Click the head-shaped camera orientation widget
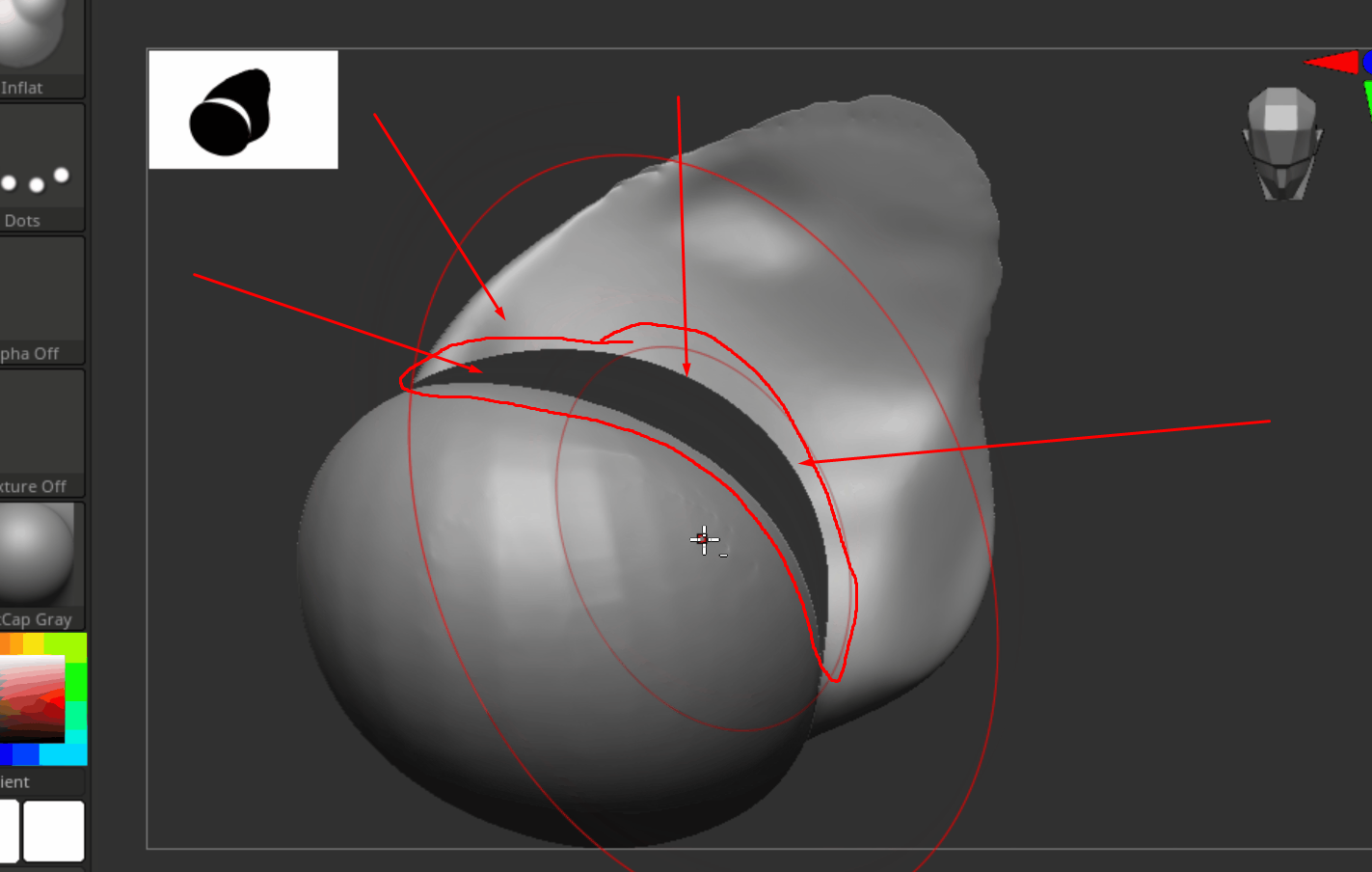Viewport: 1372px width, 872px height. coord(1281,143)
